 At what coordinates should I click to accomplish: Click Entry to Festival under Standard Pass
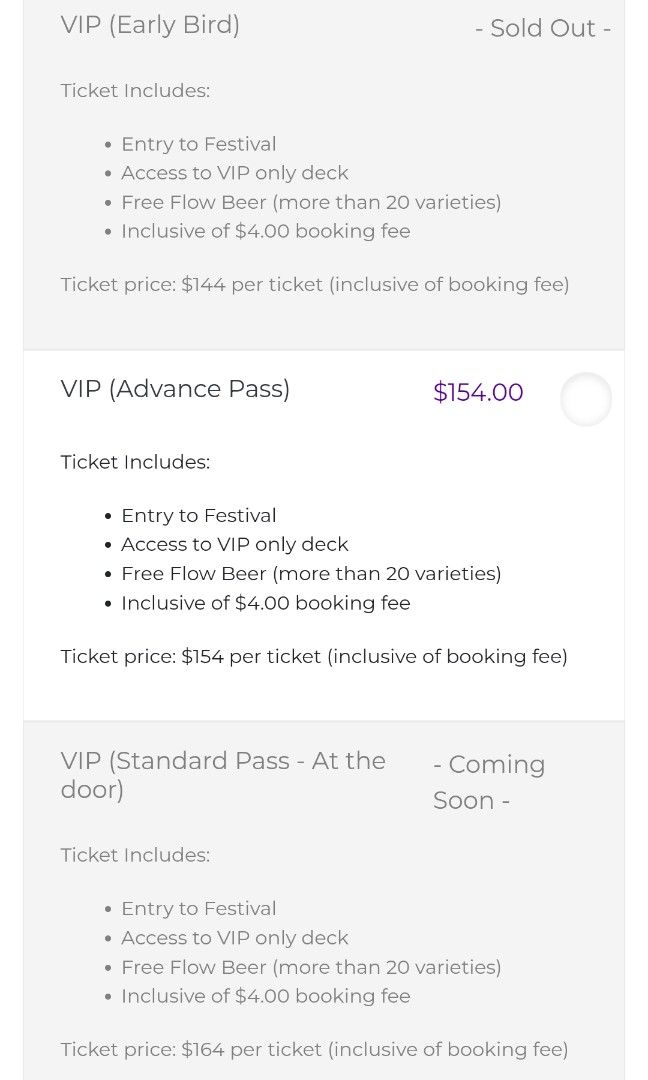point(198,908)
